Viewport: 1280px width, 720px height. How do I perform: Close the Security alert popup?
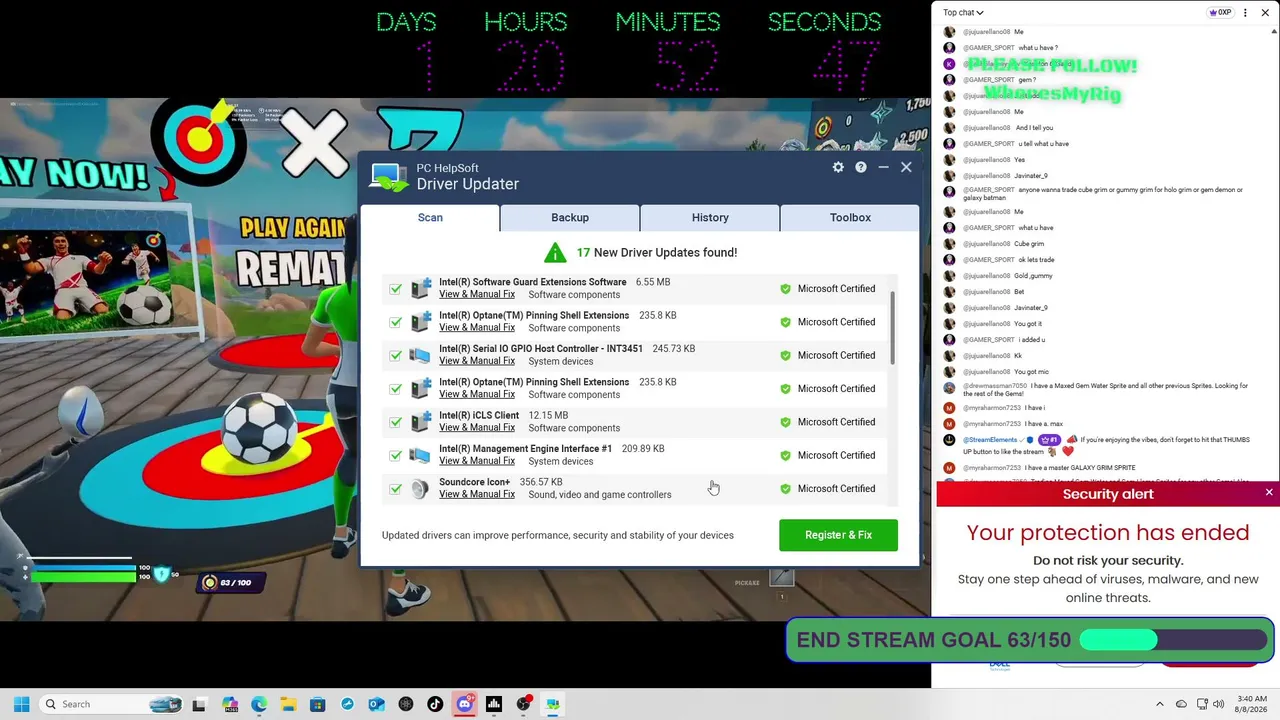(1269, 492)
